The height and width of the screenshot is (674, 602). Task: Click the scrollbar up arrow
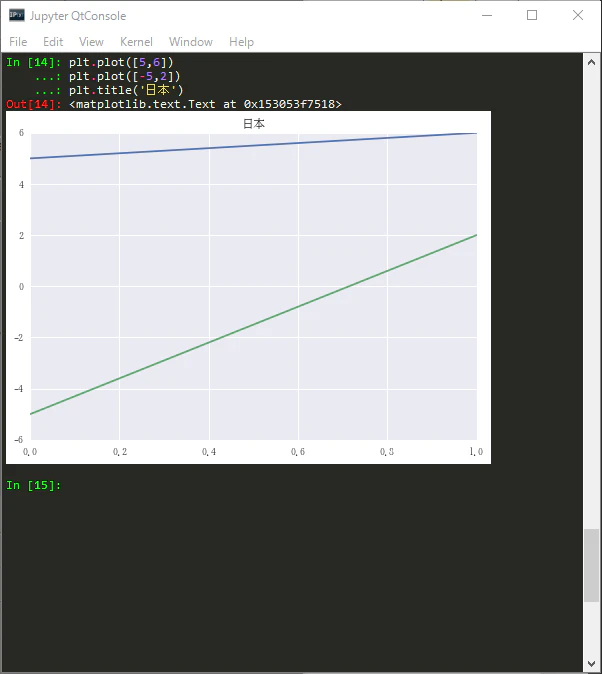tap(591, 62)
